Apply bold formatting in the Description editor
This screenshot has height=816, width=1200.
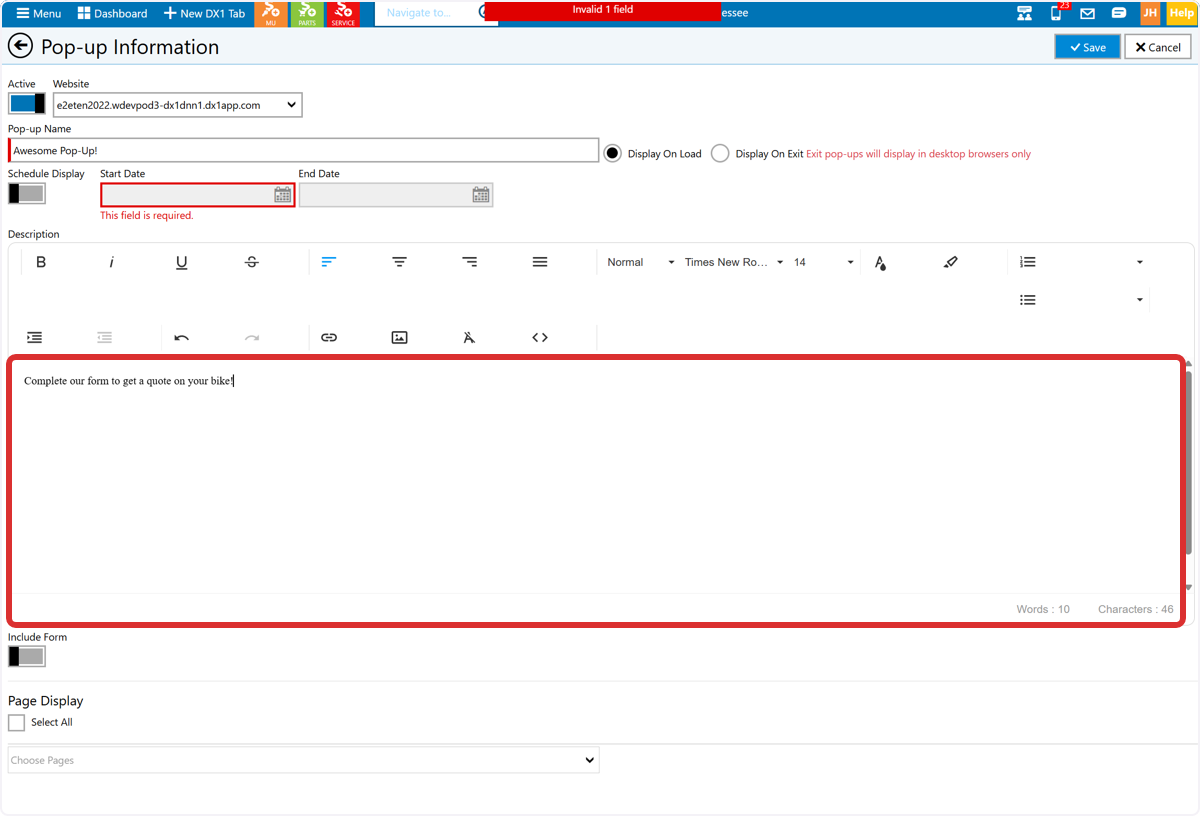pyautogui.click(x=41, y=262)
